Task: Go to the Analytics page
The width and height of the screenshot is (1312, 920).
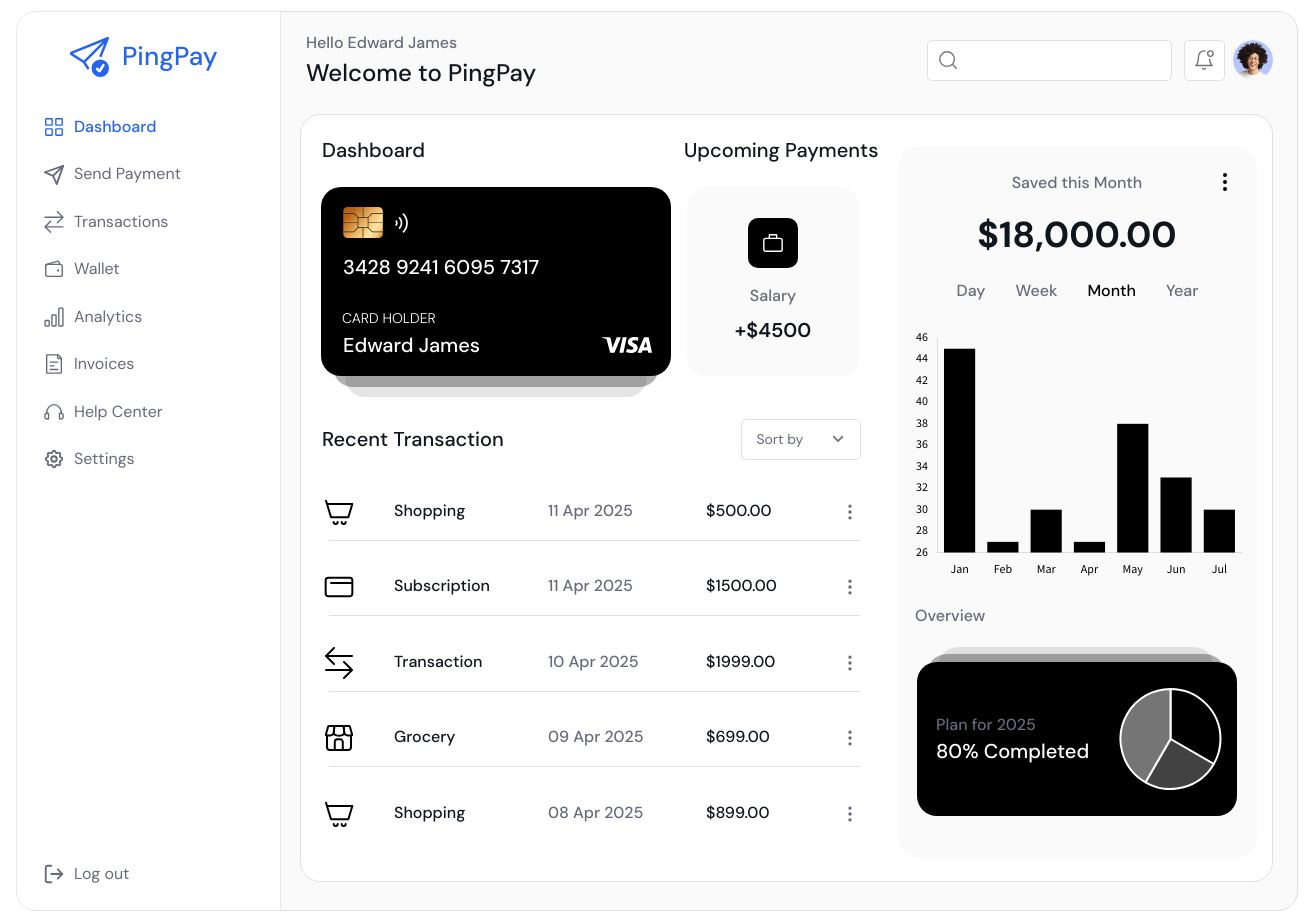Action: (108, 317)
